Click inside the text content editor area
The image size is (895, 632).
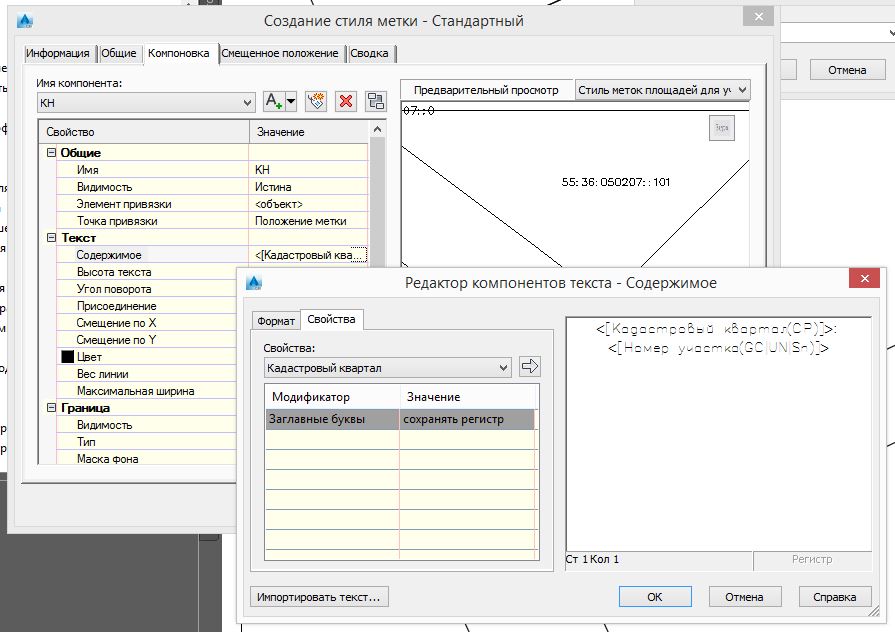(x=719, y=434)
